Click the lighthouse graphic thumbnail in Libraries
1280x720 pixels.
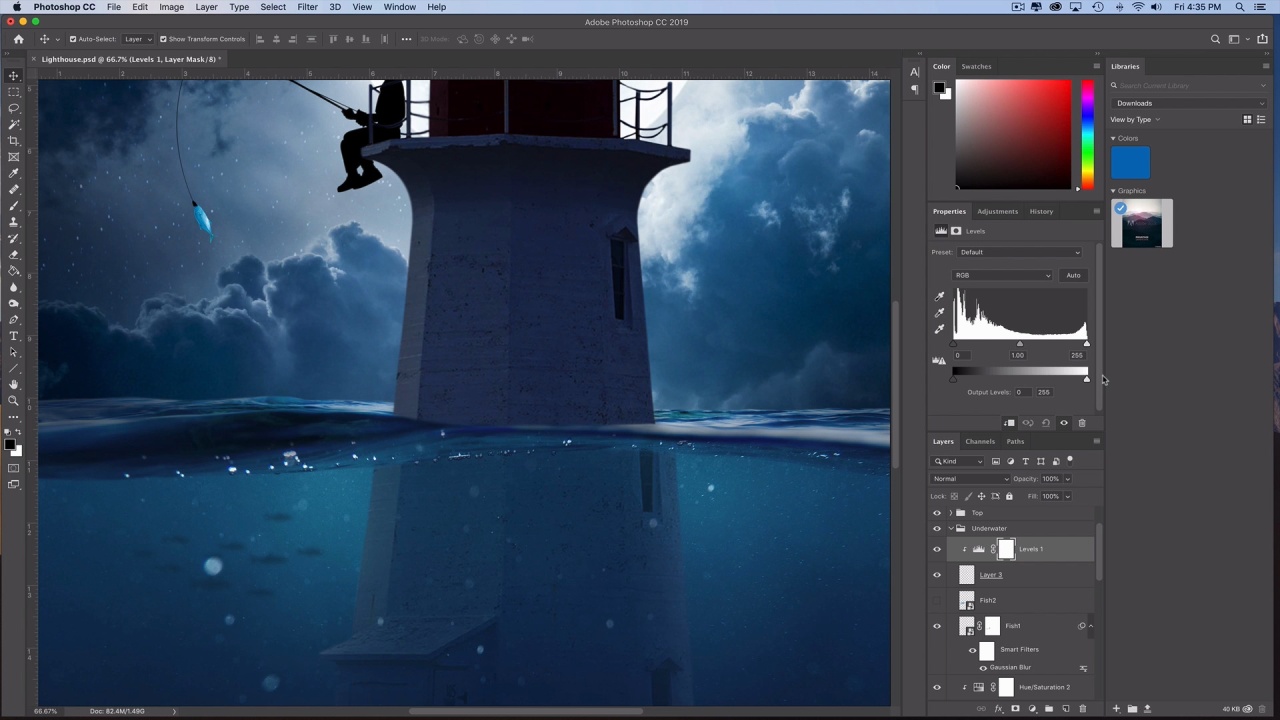point(1141,224)
